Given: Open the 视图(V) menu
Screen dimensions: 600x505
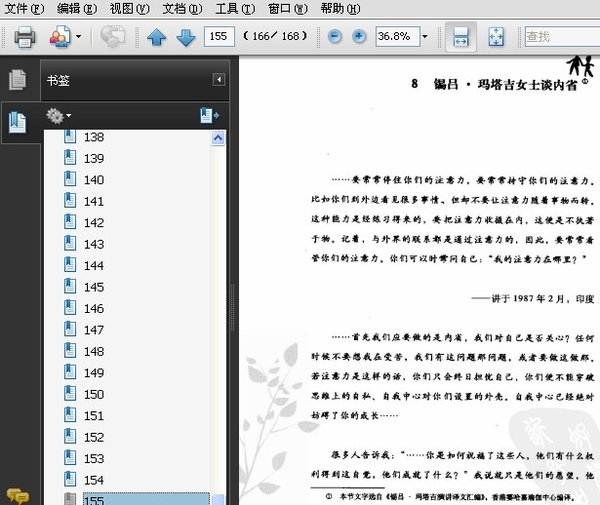Looking at the screenshot, I should 129,8.
